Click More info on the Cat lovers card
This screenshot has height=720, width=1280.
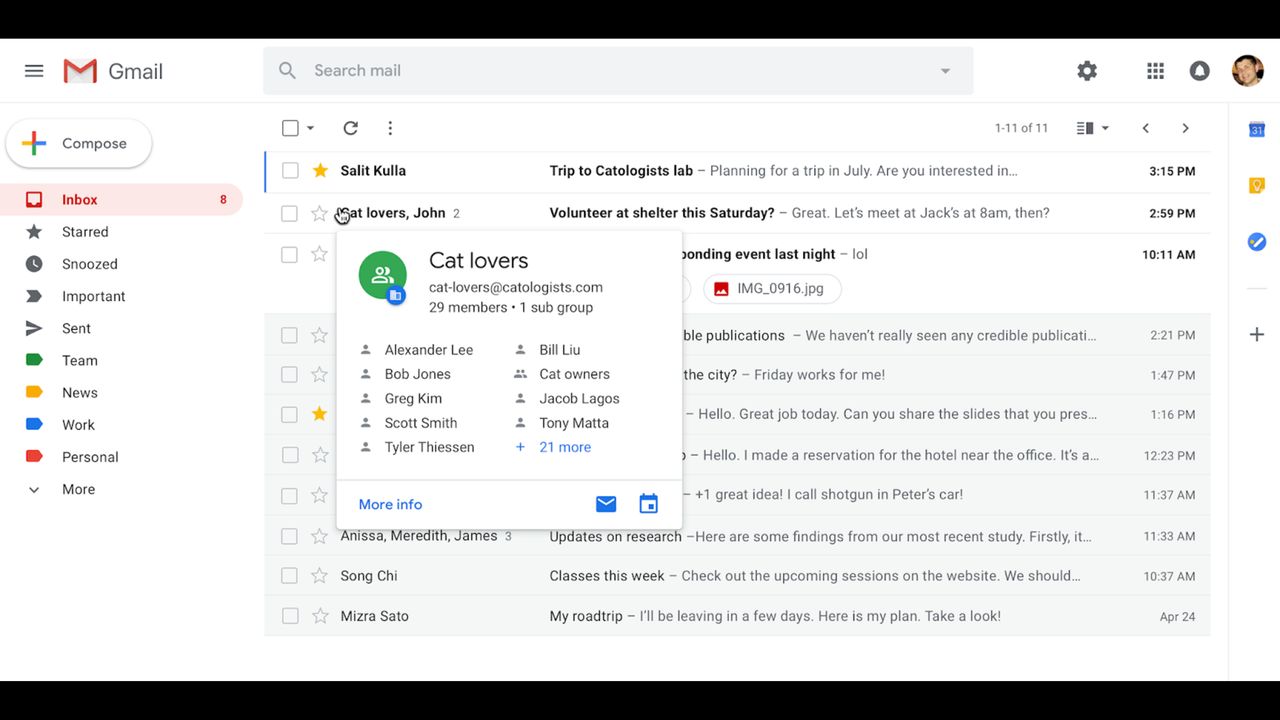click(390, 503)
